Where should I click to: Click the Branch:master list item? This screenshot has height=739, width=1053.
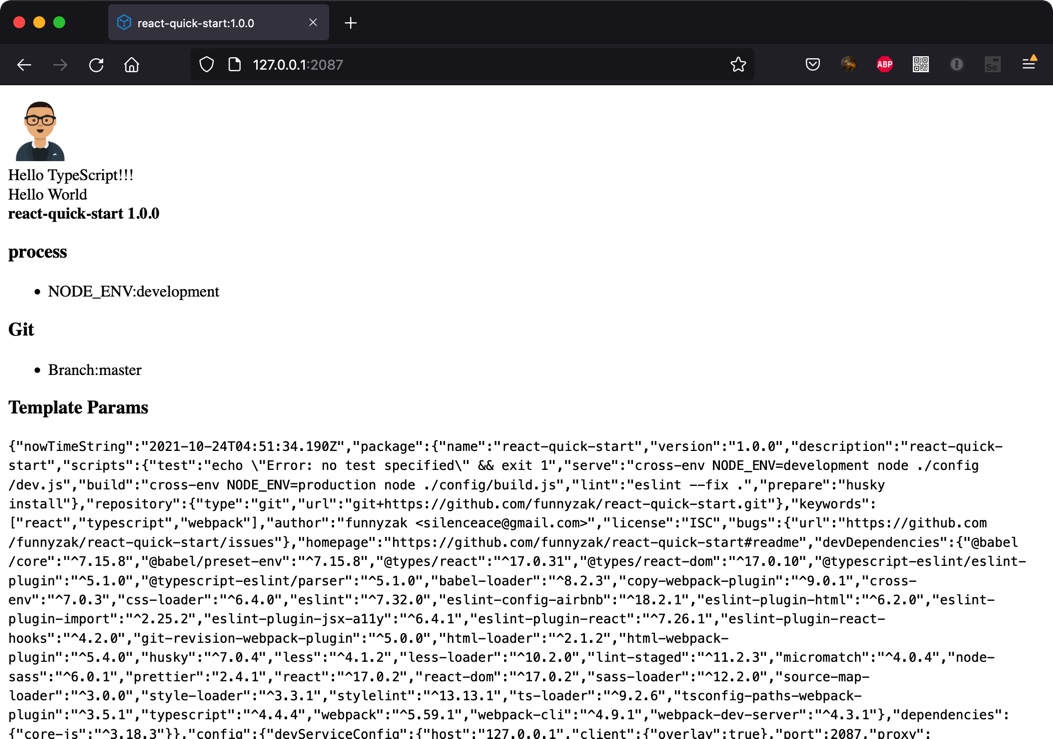coord(95,370)
